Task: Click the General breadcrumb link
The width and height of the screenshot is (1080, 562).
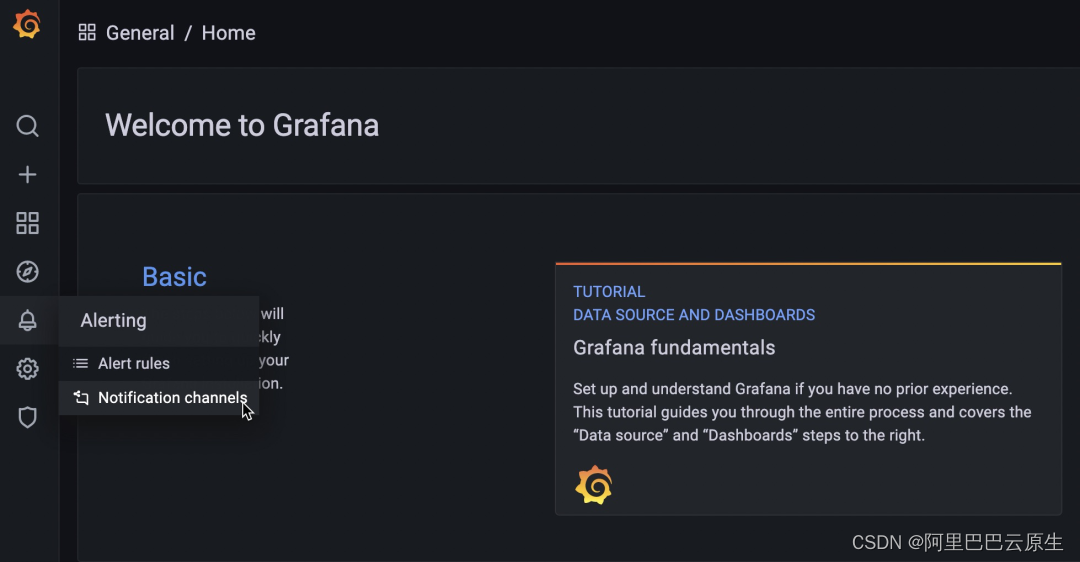Action: click(140, 33)
